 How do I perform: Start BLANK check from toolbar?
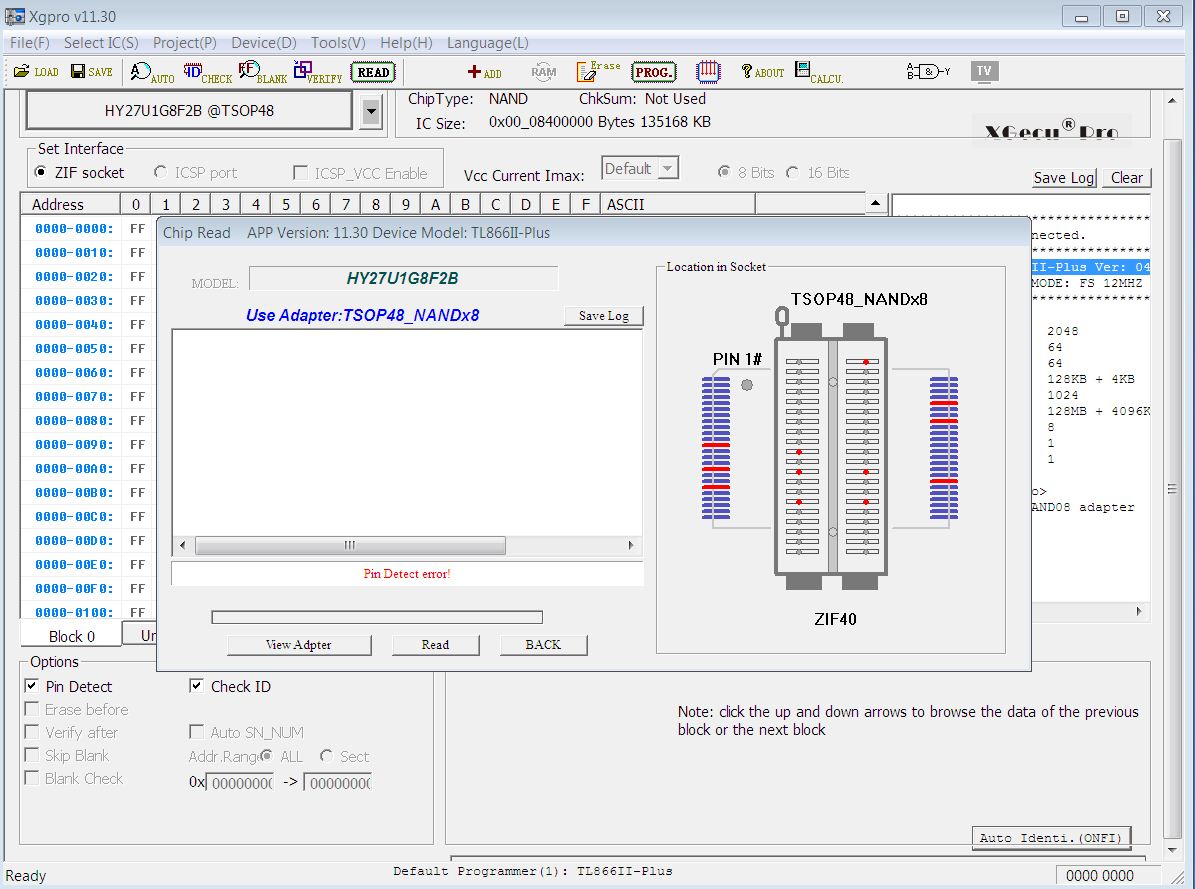click(x=262, y=72)
